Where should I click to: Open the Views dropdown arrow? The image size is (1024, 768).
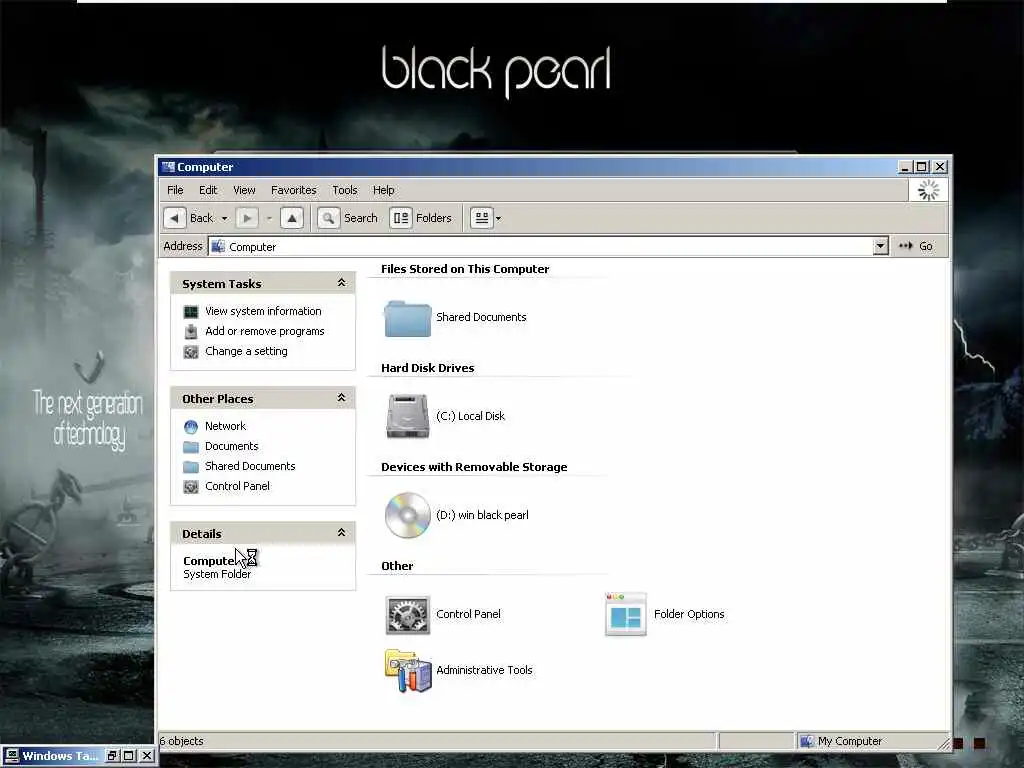(x=498, y=218)
